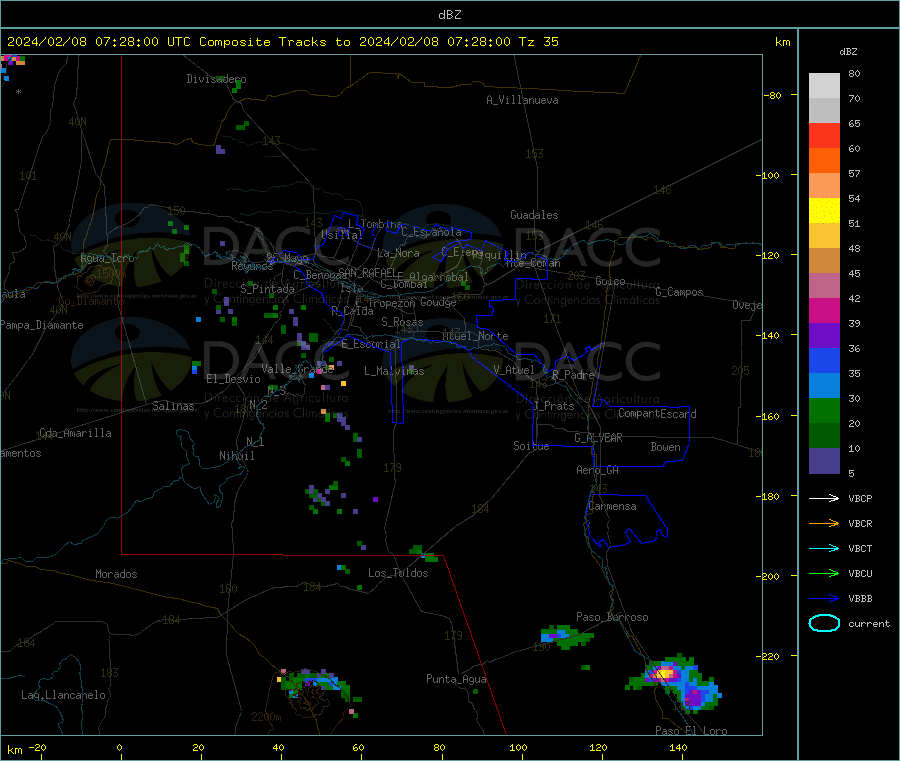900x761 pixels.
Task: Click the 'CompartEscard' map label
Action: click(x=657, y=414)
